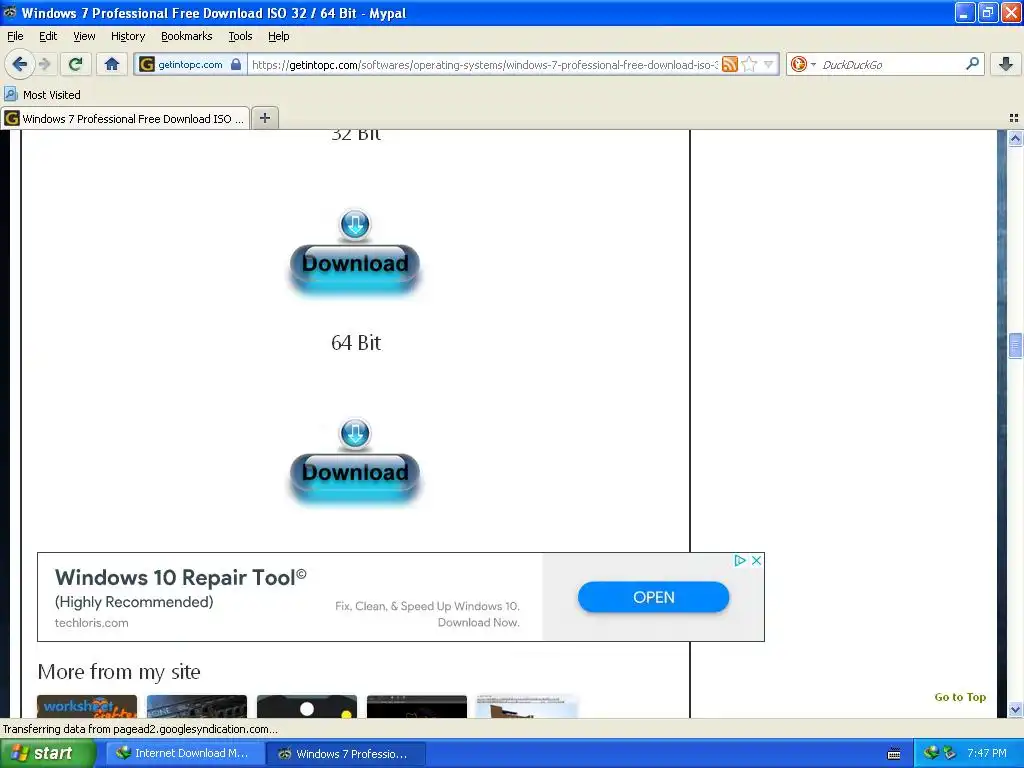Screen dimensions: 1024x768
Task: Click the techloris.com ad link
Action: pyautogui.click(x=91, y=622)
